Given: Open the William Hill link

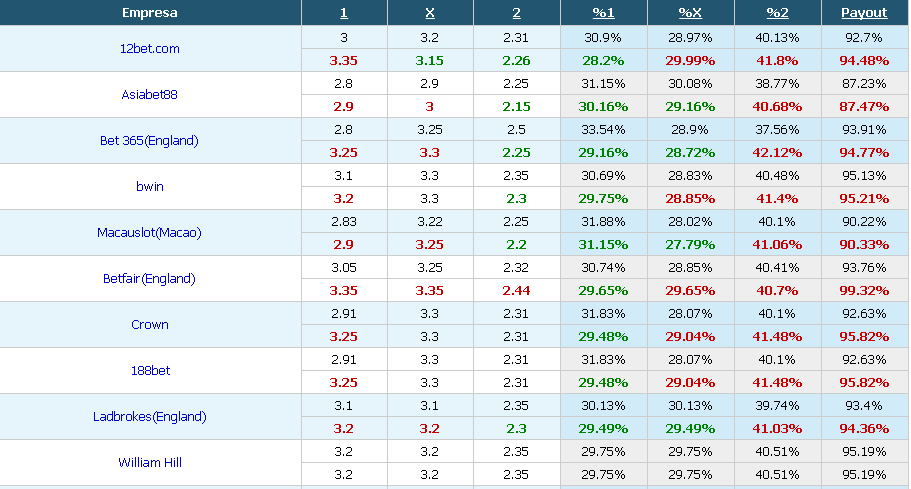Looking at the screenshot, I should tap(149, 462).
